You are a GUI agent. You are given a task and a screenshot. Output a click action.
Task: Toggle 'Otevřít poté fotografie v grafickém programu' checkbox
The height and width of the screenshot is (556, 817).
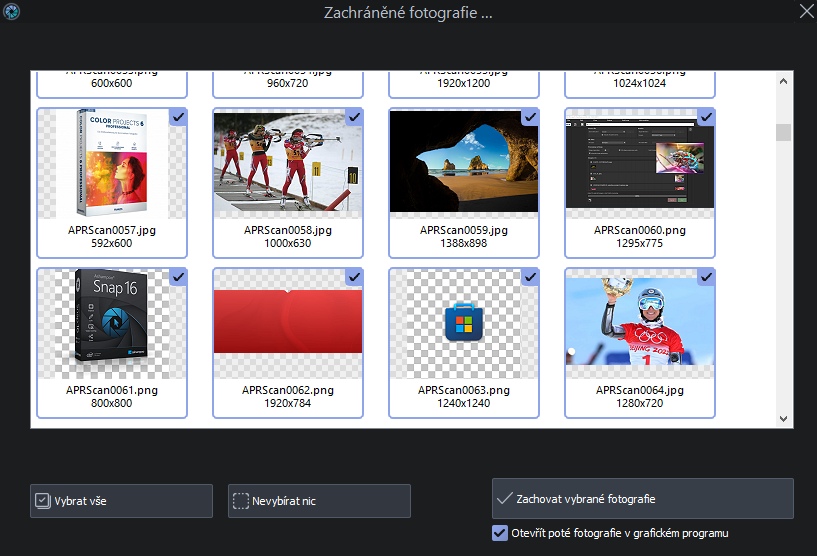click(500, 533)
